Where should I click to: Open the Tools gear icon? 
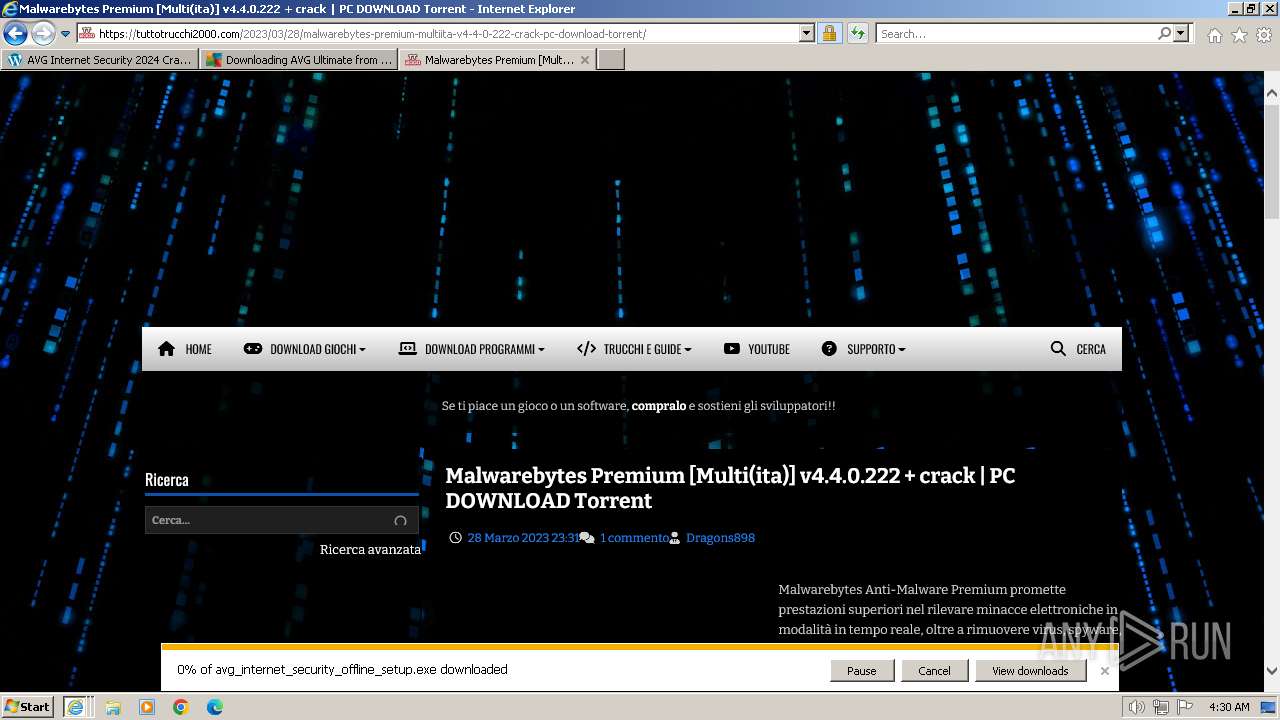1264,35
